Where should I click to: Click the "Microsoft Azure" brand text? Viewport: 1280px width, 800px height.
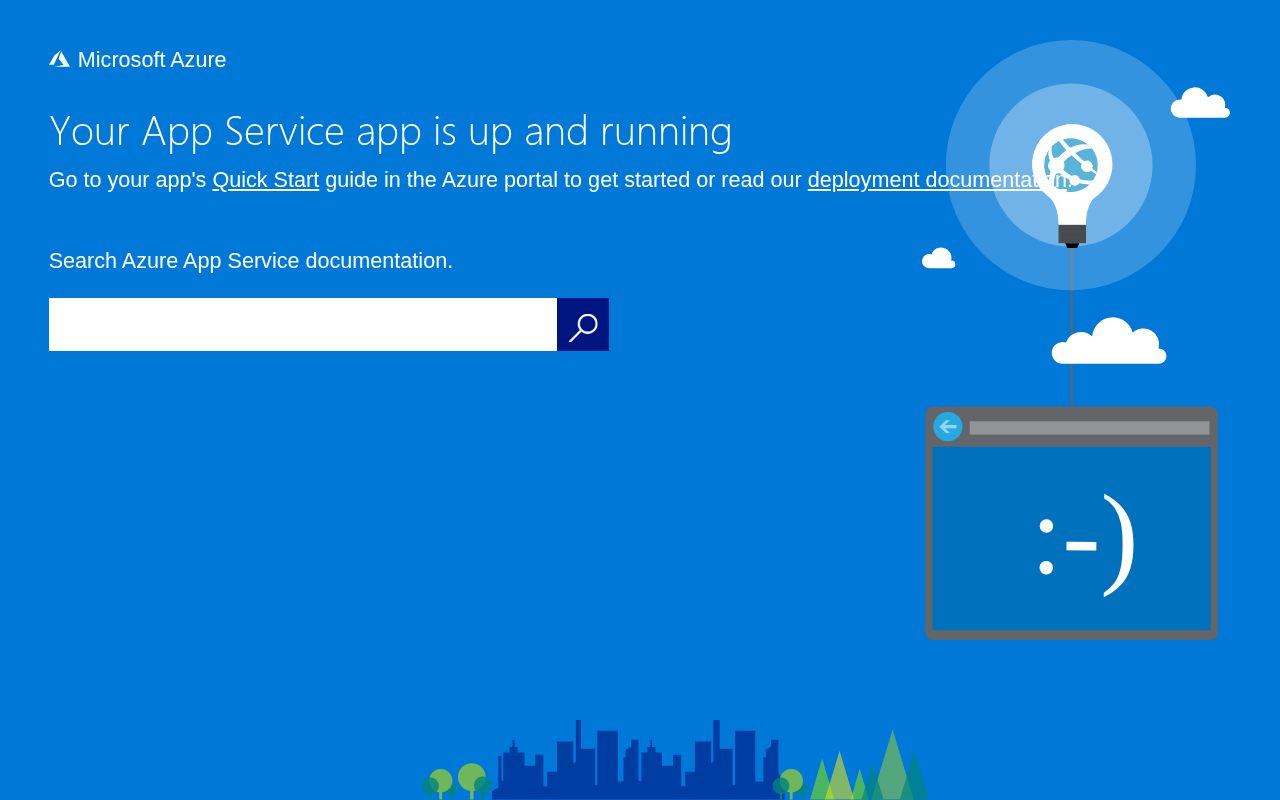click(x=152, y=60)
